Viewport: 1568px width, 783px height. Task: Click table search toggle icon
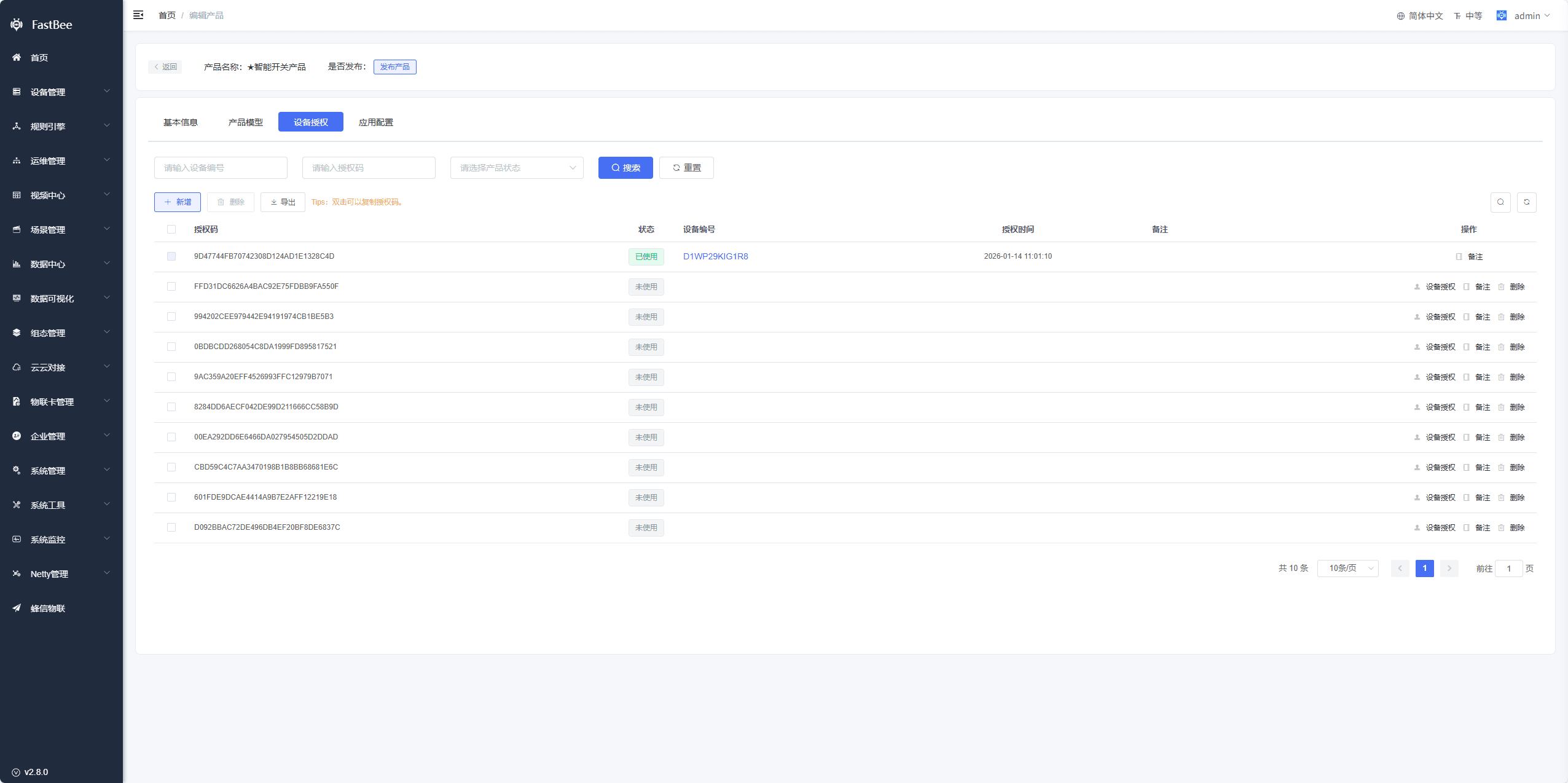point(1500,202)
